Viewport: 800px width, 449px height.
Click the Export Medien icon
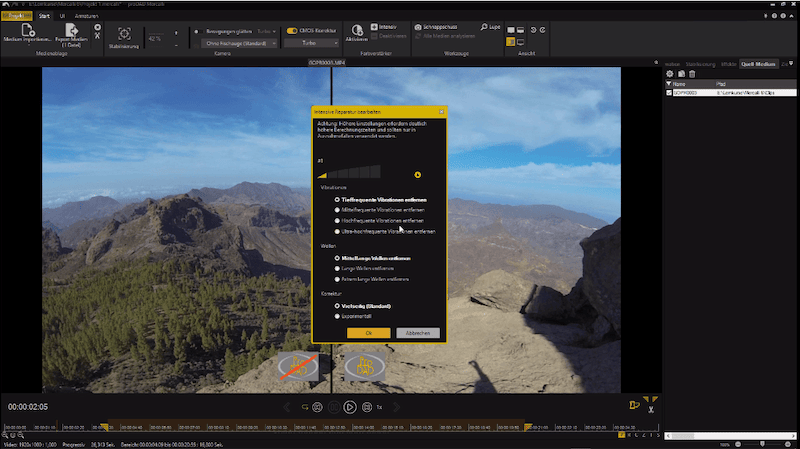point(72,32)
